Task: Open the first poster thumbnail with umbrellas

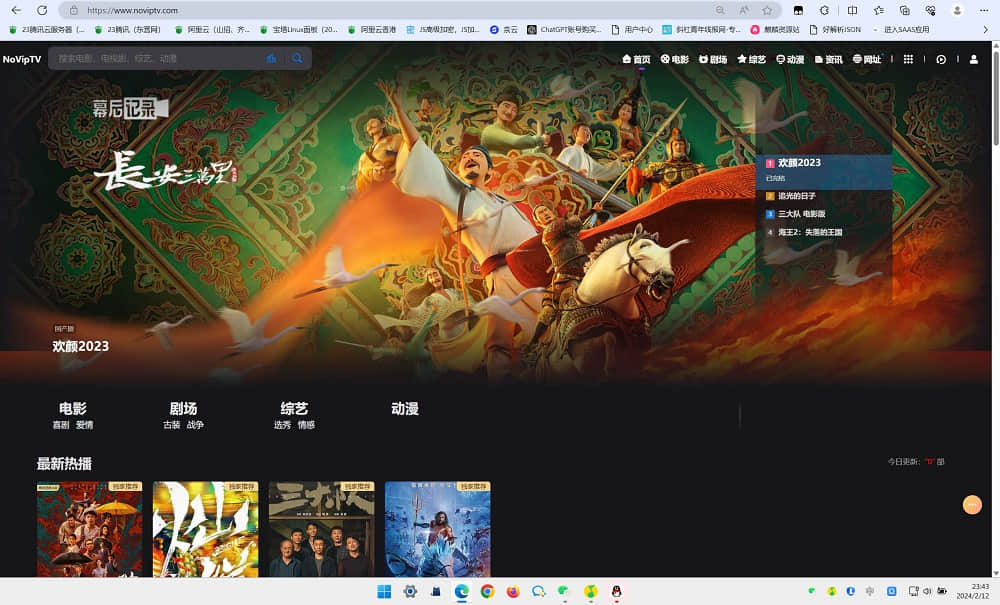Action: pyautogui.click(x=89, y=529)
